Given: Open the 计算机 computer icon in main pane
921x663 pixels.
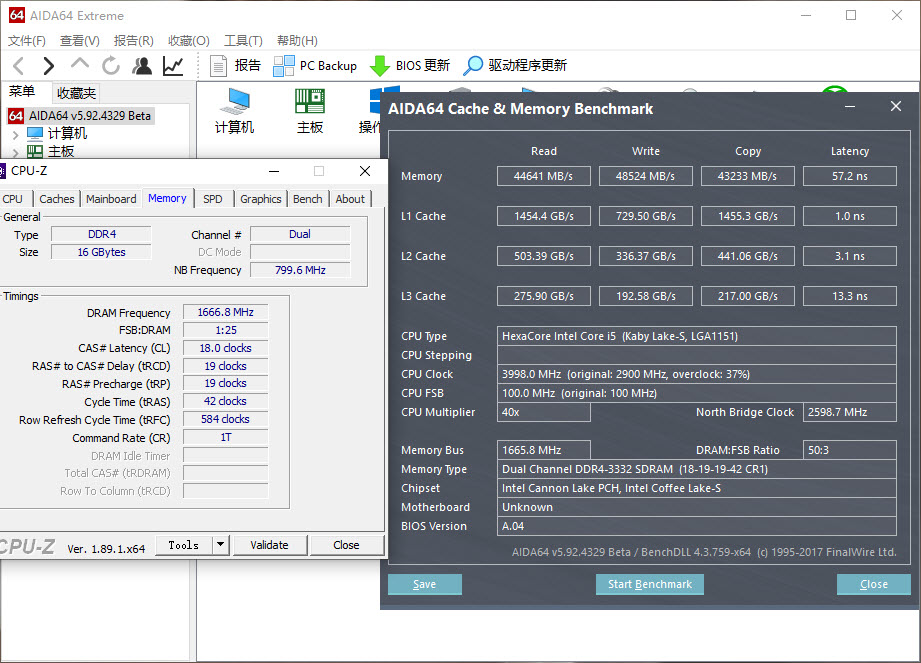Looking at the screenshot, I should (235, 110).
